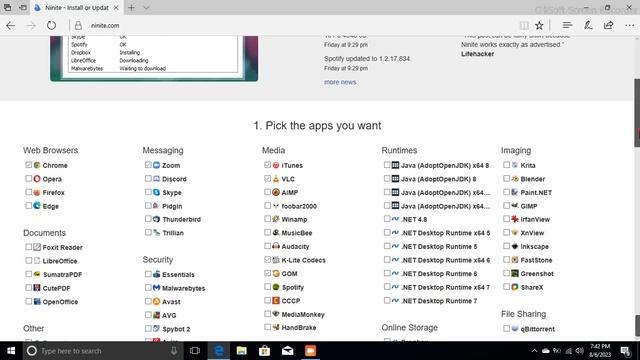The image size is (640, 360).
Task: Add this page to favorites
Action: 539,25
